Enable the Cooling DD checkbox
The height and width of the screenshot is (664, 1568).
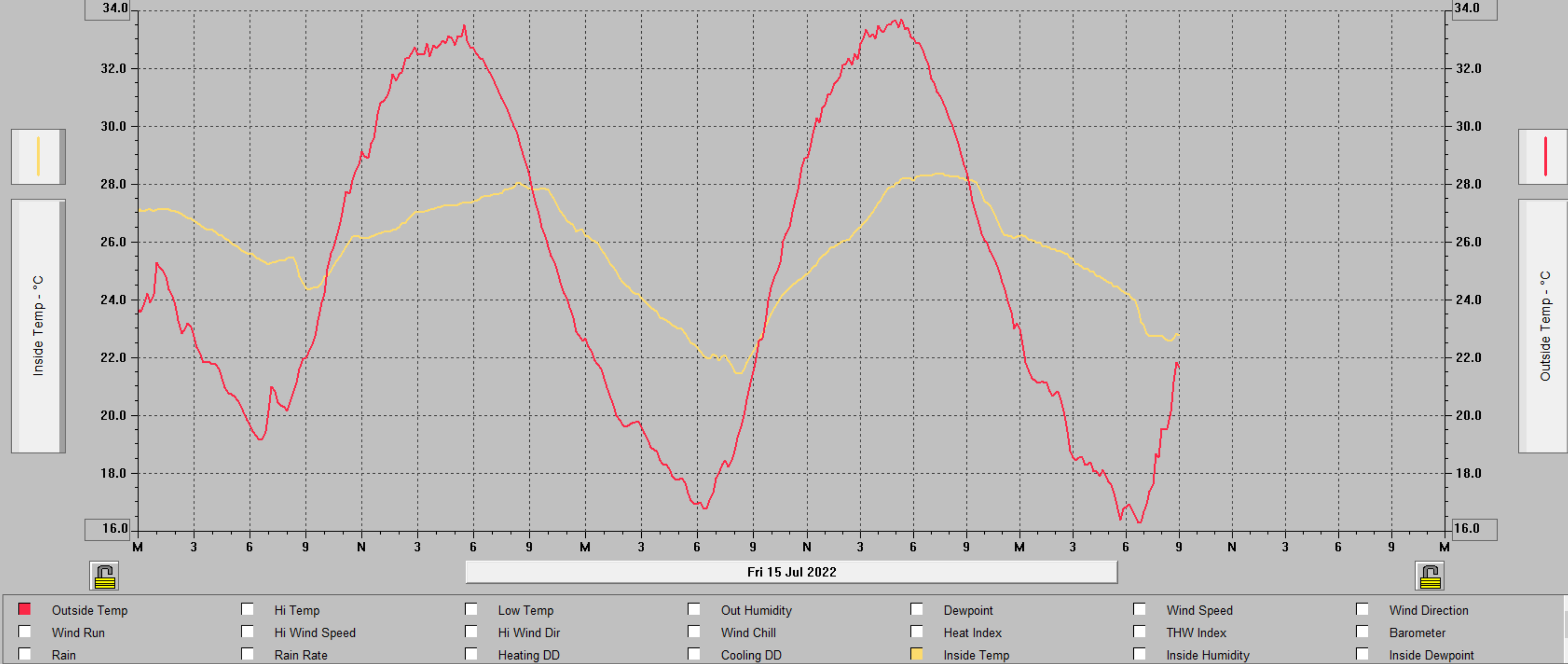(x=694, y=654)
